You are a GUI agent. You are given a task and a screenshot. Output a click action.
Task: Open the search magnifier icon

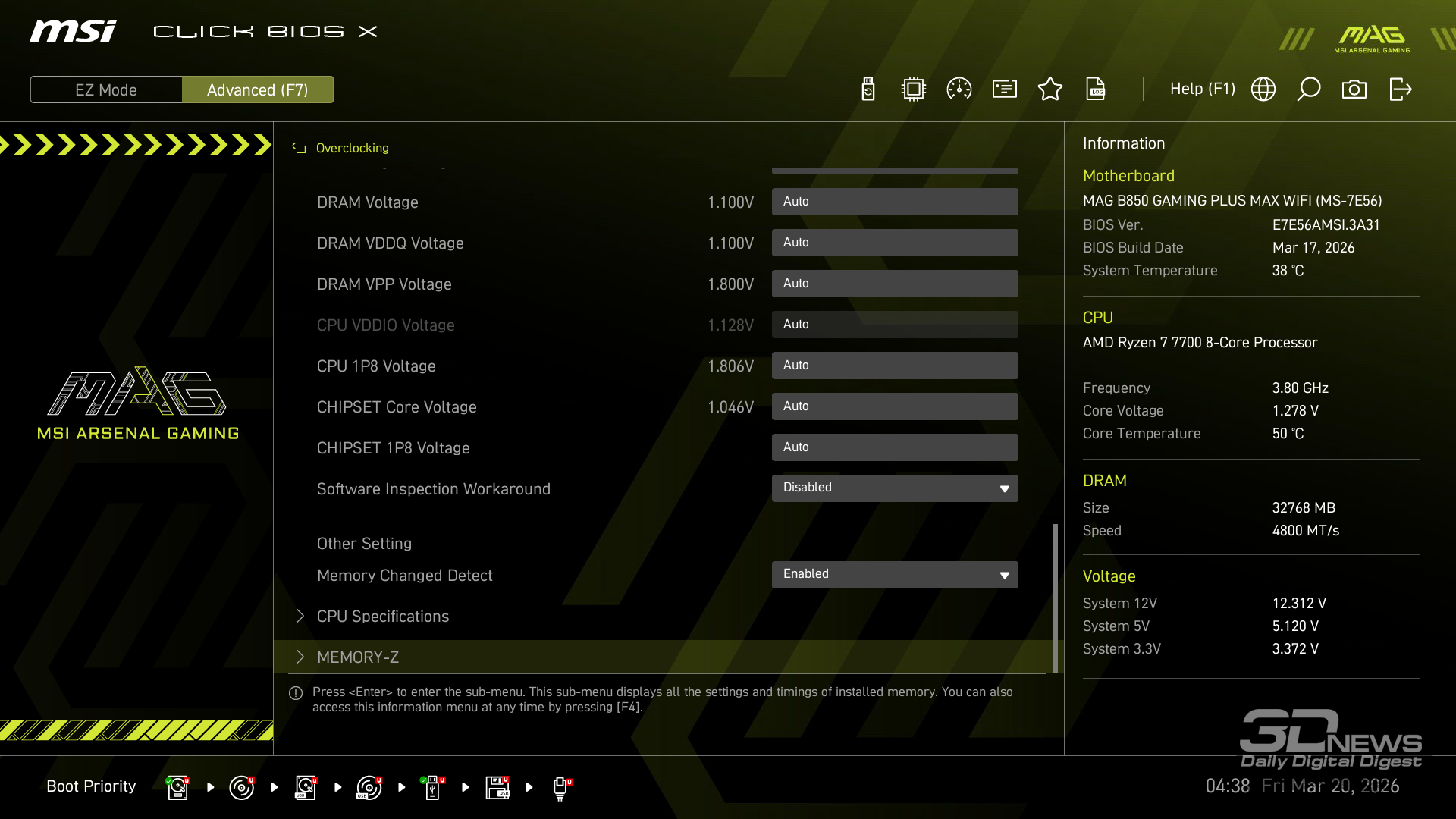click(x=1309, y=89)
